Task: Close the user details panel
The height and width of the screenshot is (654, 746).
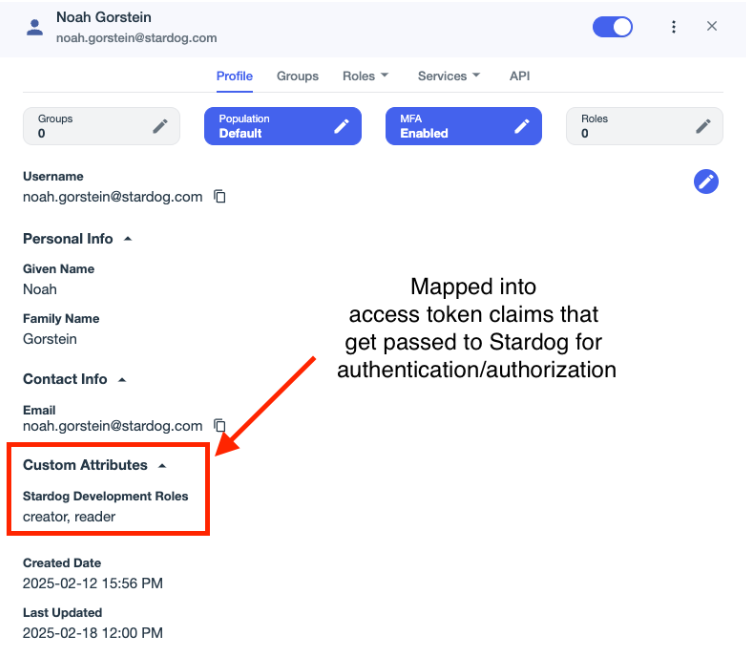Action: point(712,26)
